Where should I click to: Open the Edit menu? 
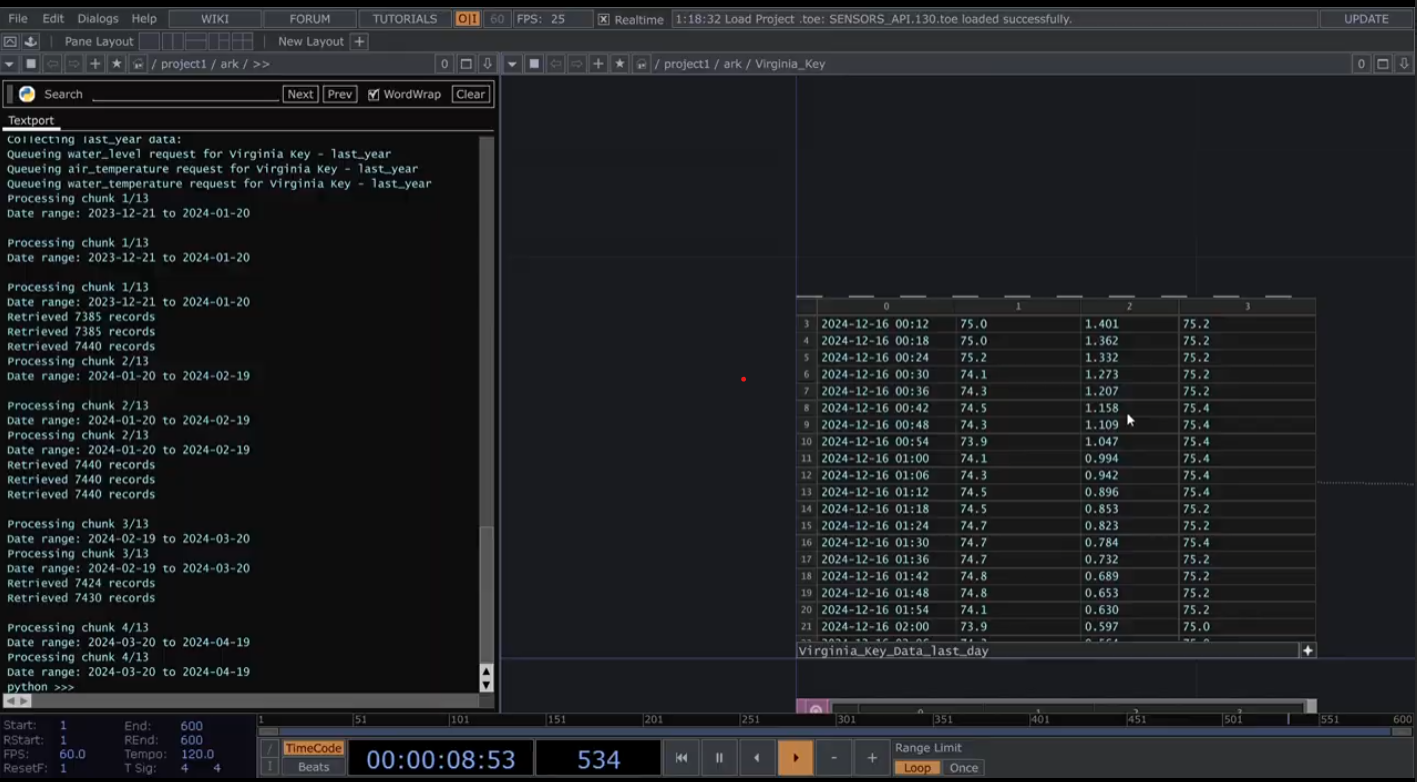pyautogui.click(x=53, y=19)
